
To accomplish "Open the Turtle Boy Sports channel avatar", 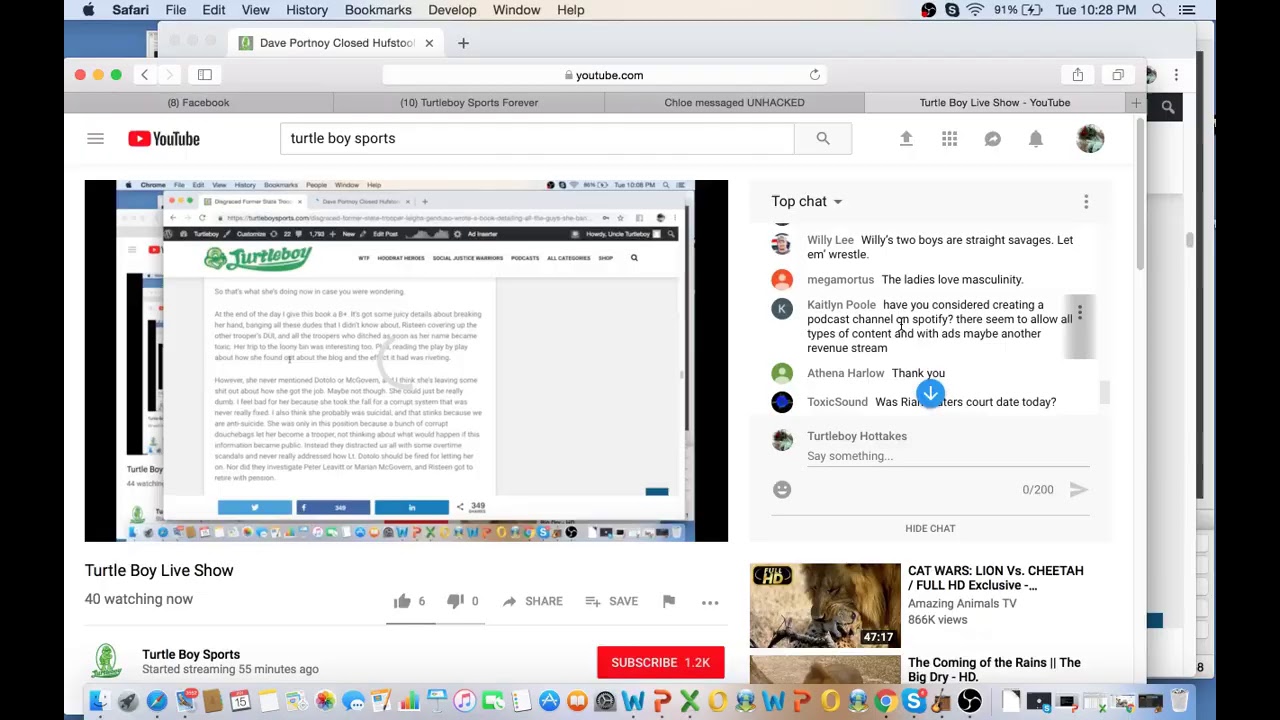I will coord(107,661).
